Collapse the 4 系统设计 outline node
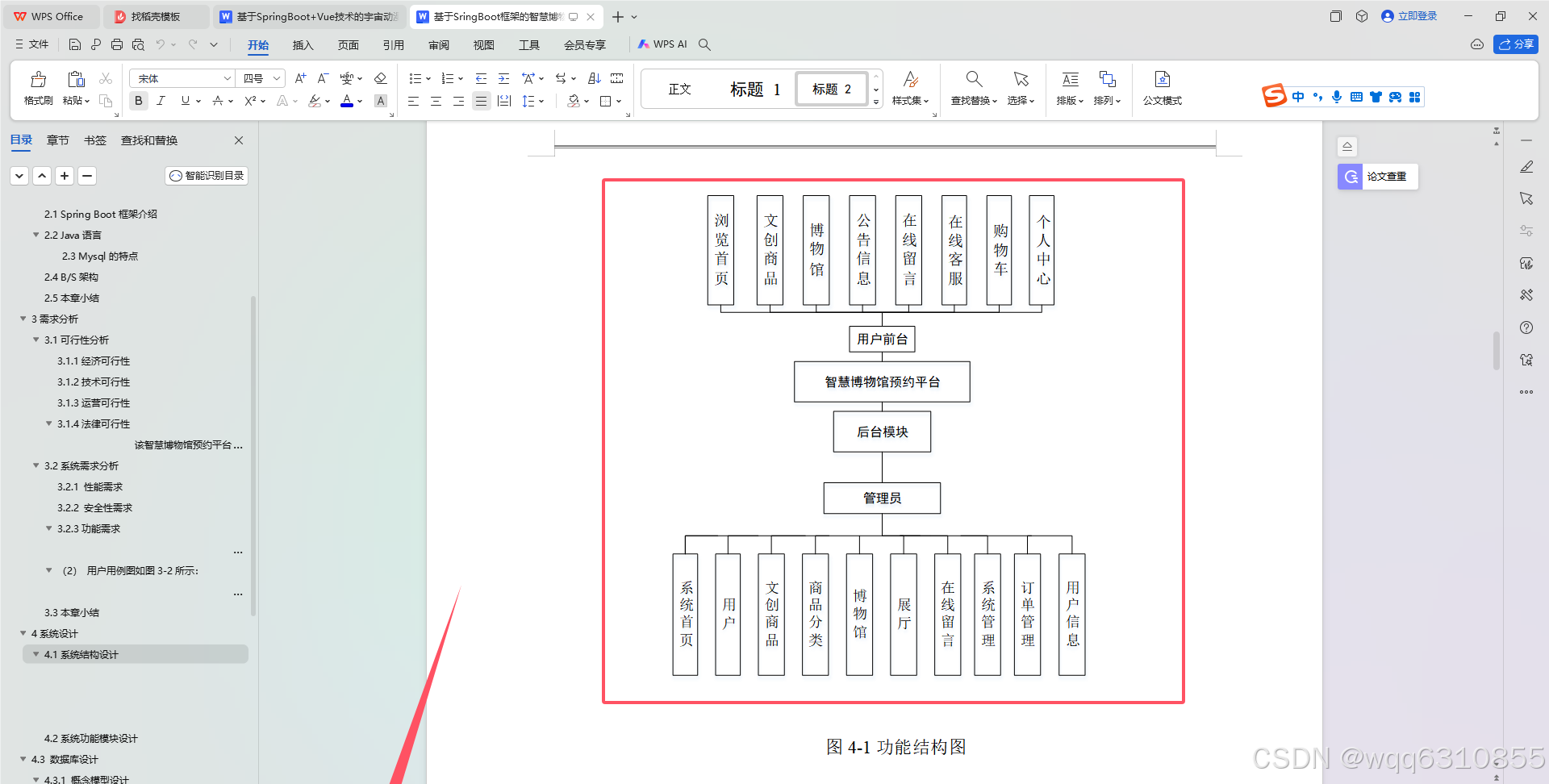Image resolution: width=1549 pixels, height=784 pixels. point(23,633)
